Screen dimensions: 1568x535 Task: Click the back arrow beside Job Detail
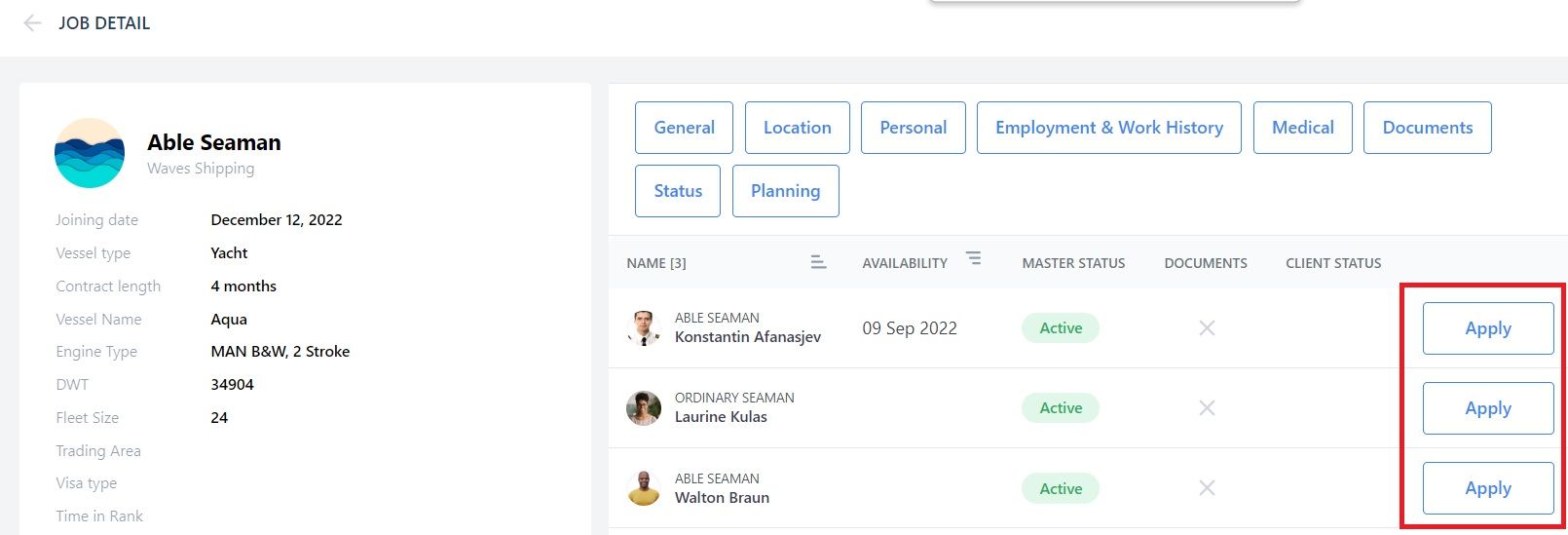point(32,22)
